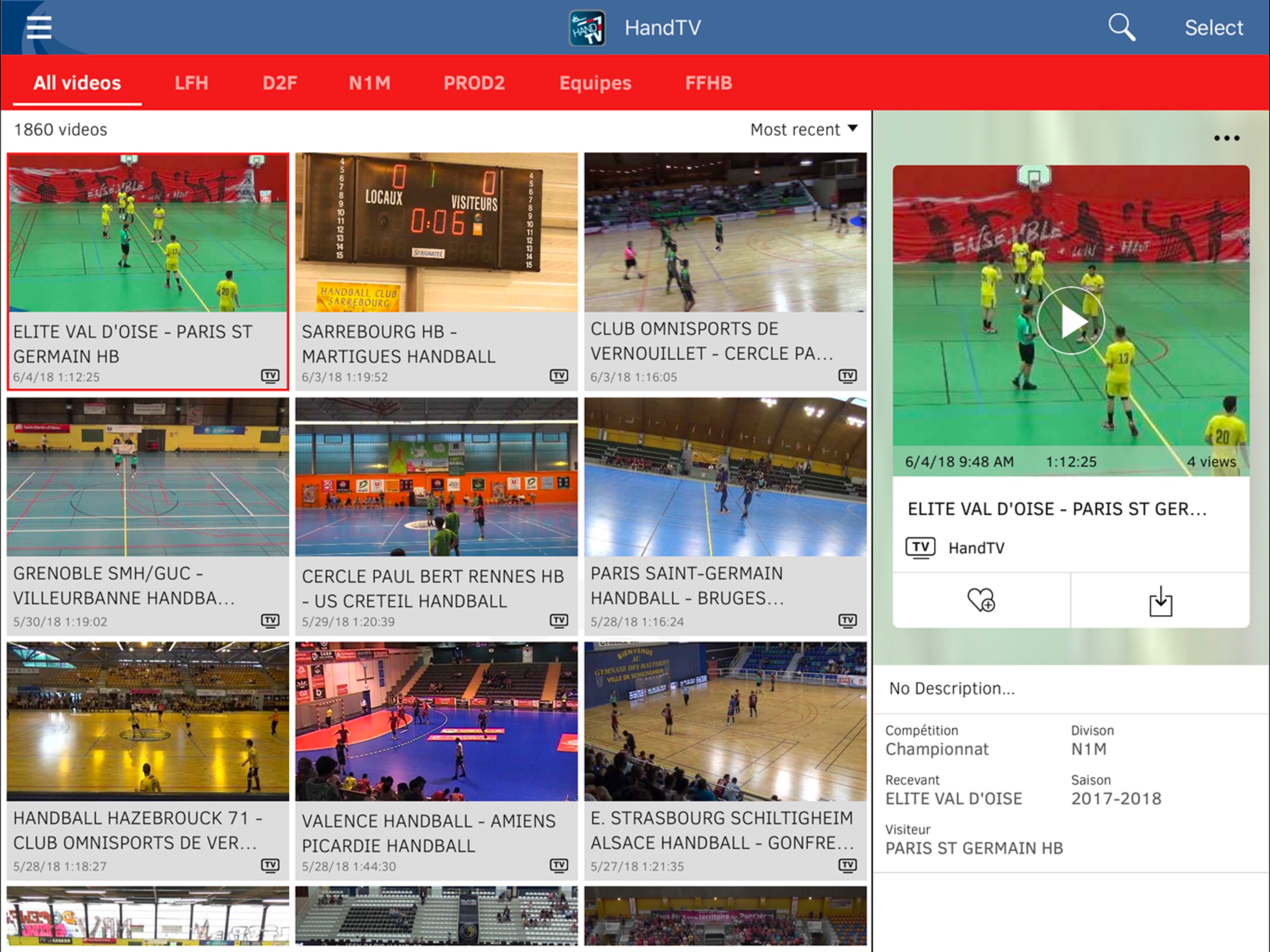Screen dimensions: 1270x952
Task: Switch to the LFH tab
Action: [191, 83]
